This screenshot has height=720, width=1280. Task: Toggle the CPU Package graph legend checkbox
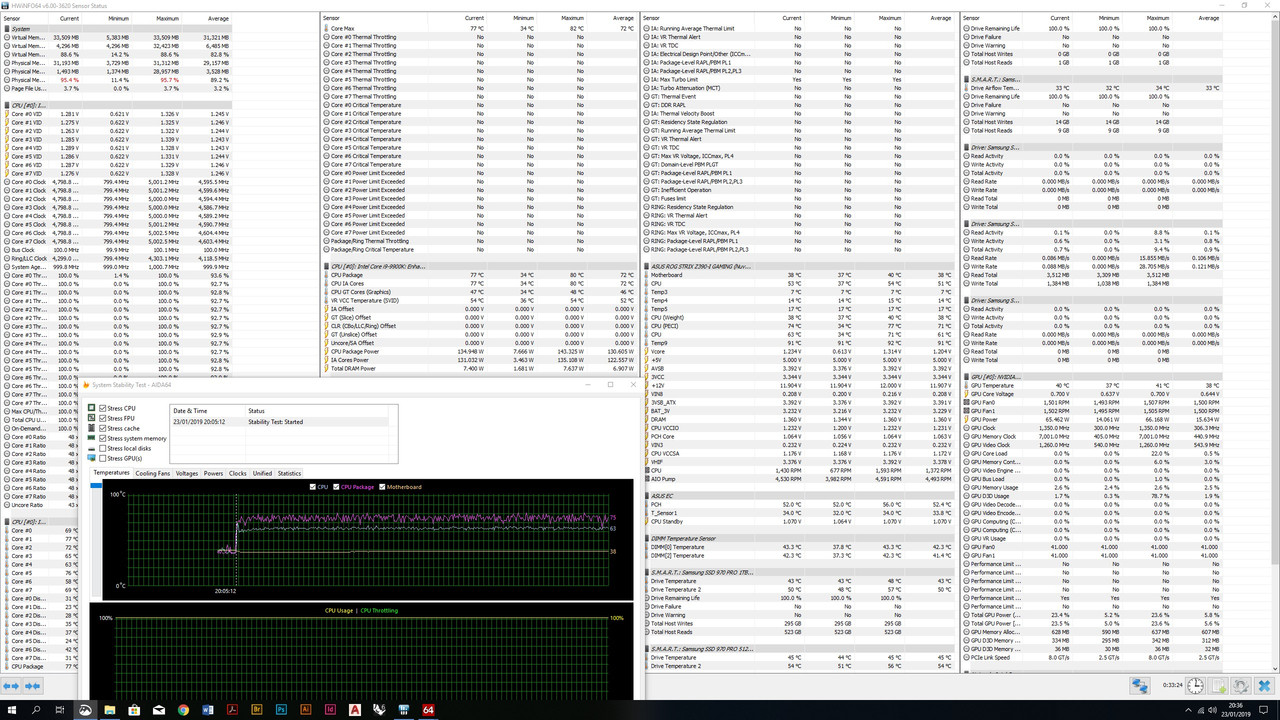pyautogui.click(x=336, y=487)
